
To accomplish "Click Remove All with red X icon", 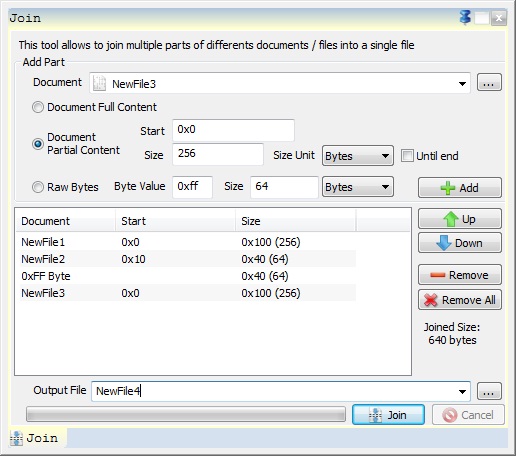I will coord(460,300).
